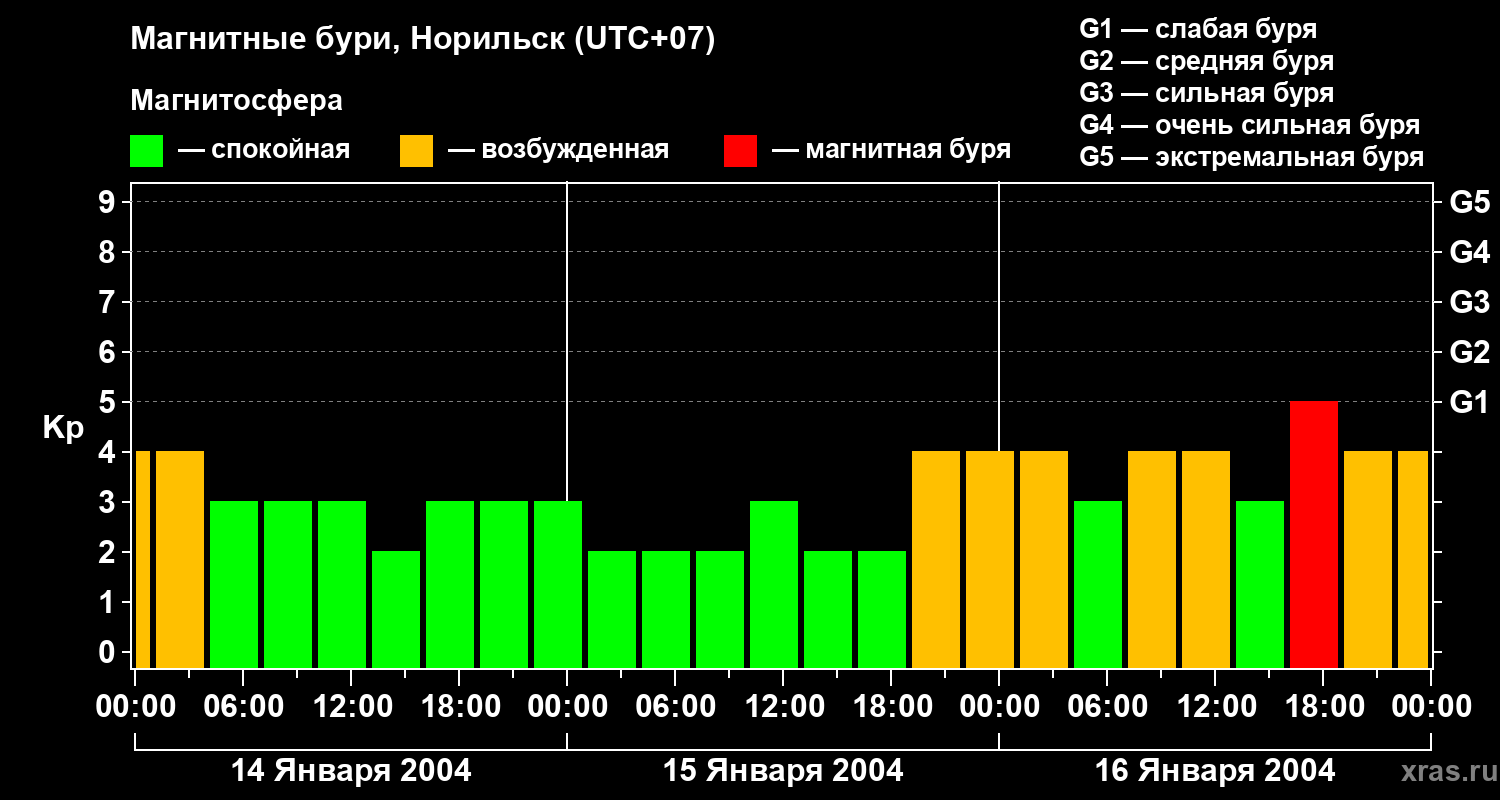
Task: Click the 'G5 — экстремальная буря' legend line
Action: click(1252, 157)
